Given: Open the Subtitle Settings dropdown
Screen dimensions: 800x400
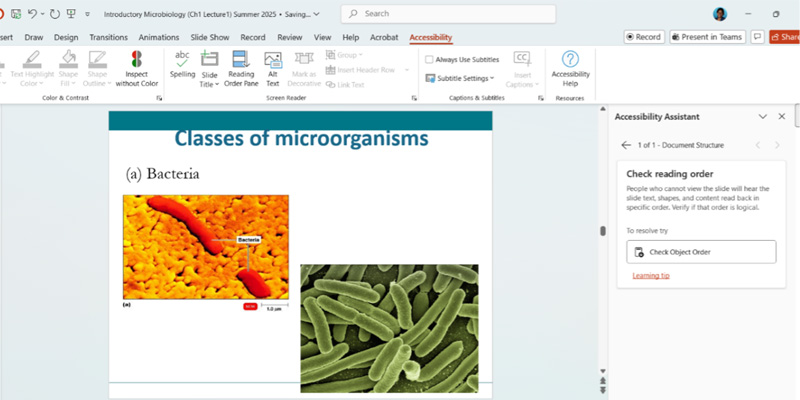Looking at the screenshot, I should tap(463, 78).
